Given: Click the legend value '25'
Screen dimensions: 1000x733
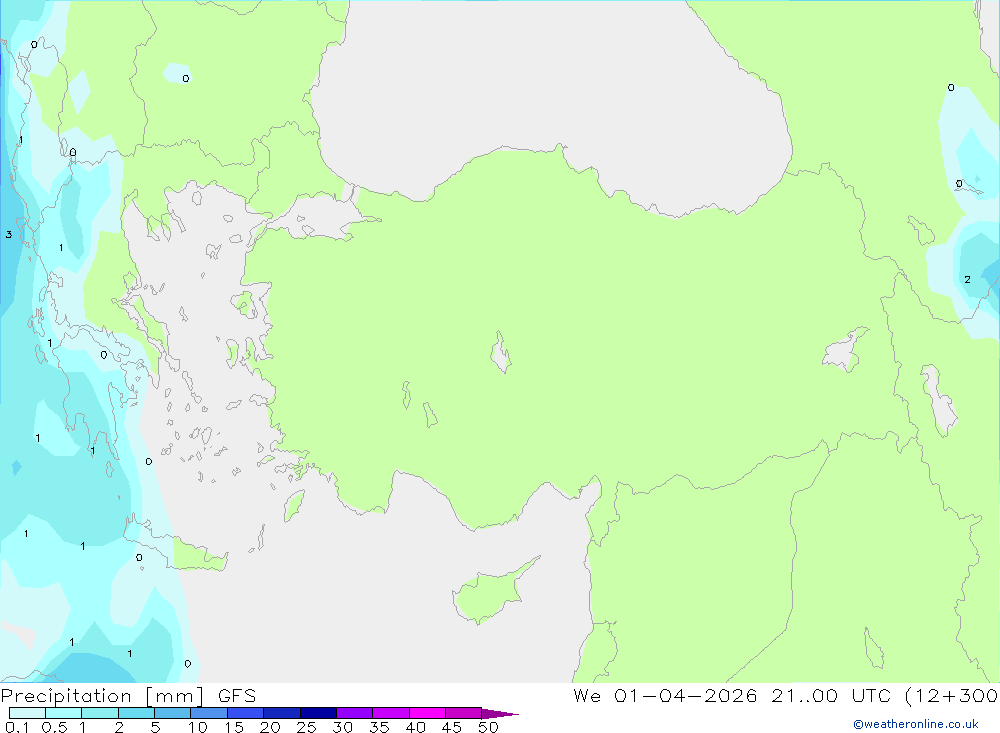Looking at the screenshot, I should 307,727.
